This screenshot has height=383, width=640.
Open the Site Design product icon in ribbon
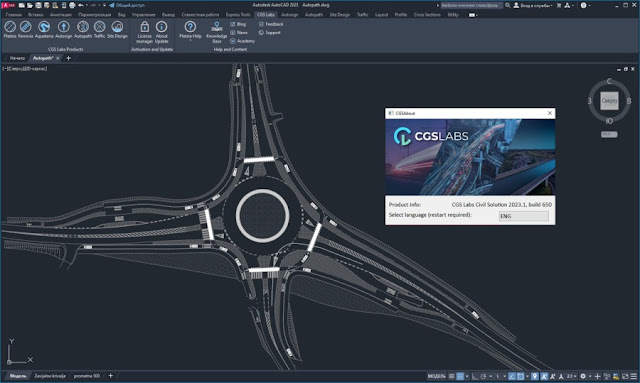(x=118, y=27)
